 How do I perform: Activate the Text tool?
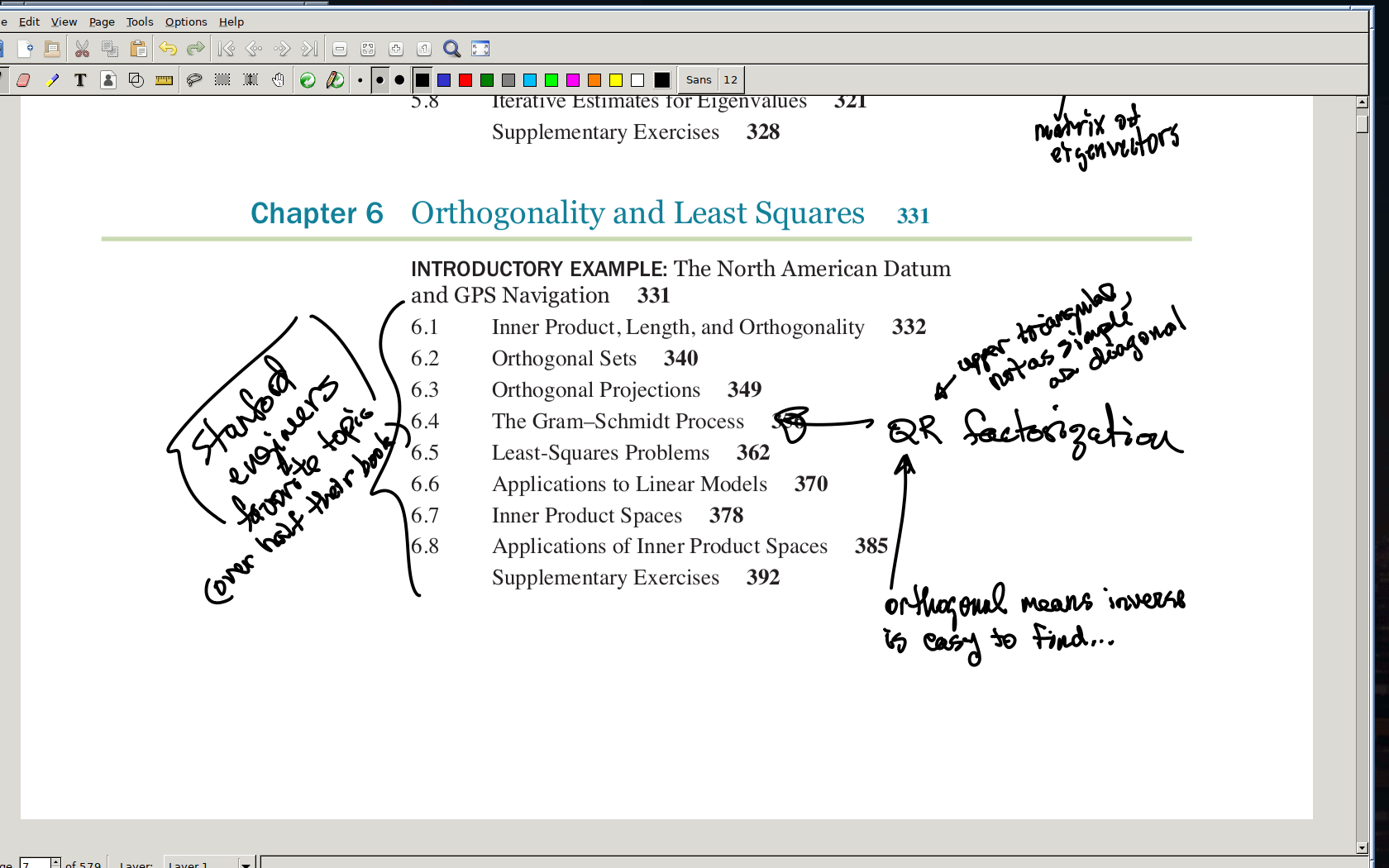[x=80, y=80]
